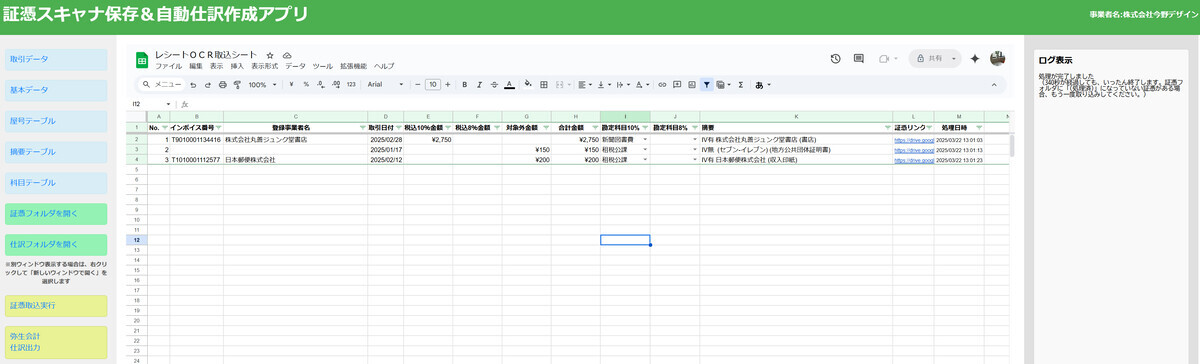
Task: Open filter arrow on 合計金額 header
Action: (596, 128)
